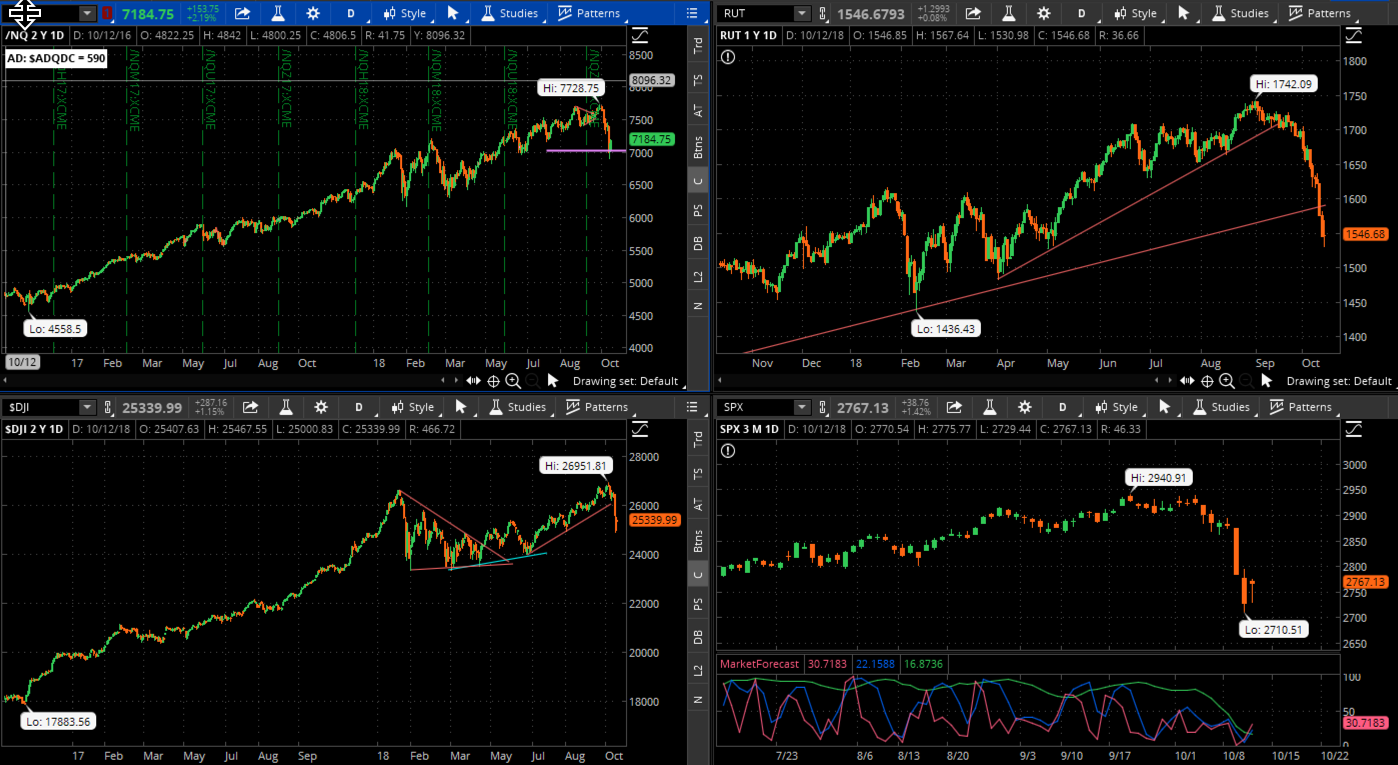Click expand arrows icon below /NQ chart
The height and width of the screenshot is (765, 1398).
[x=474, y=381]
